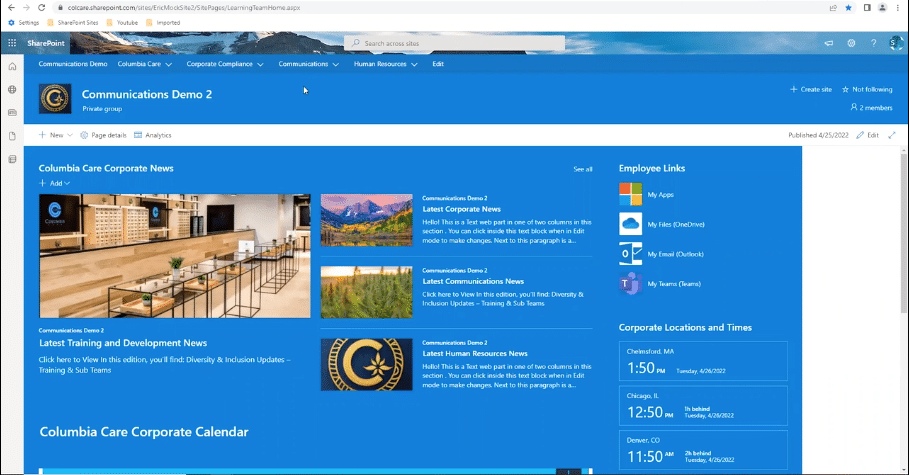Open the SharePoint app launcher waffle
This screenshot has width=909, height=475.
coord(12,43)
